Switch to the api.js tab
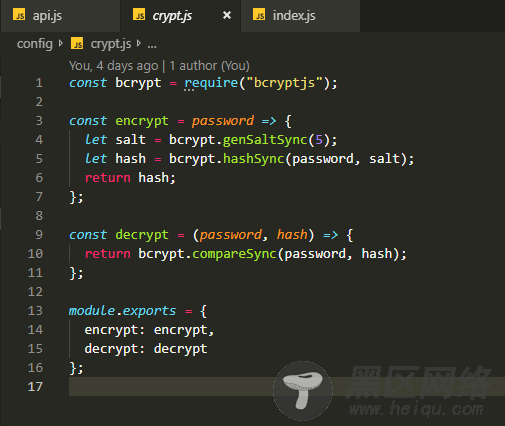This screenshot has height=426, width=505. [60, 16]
